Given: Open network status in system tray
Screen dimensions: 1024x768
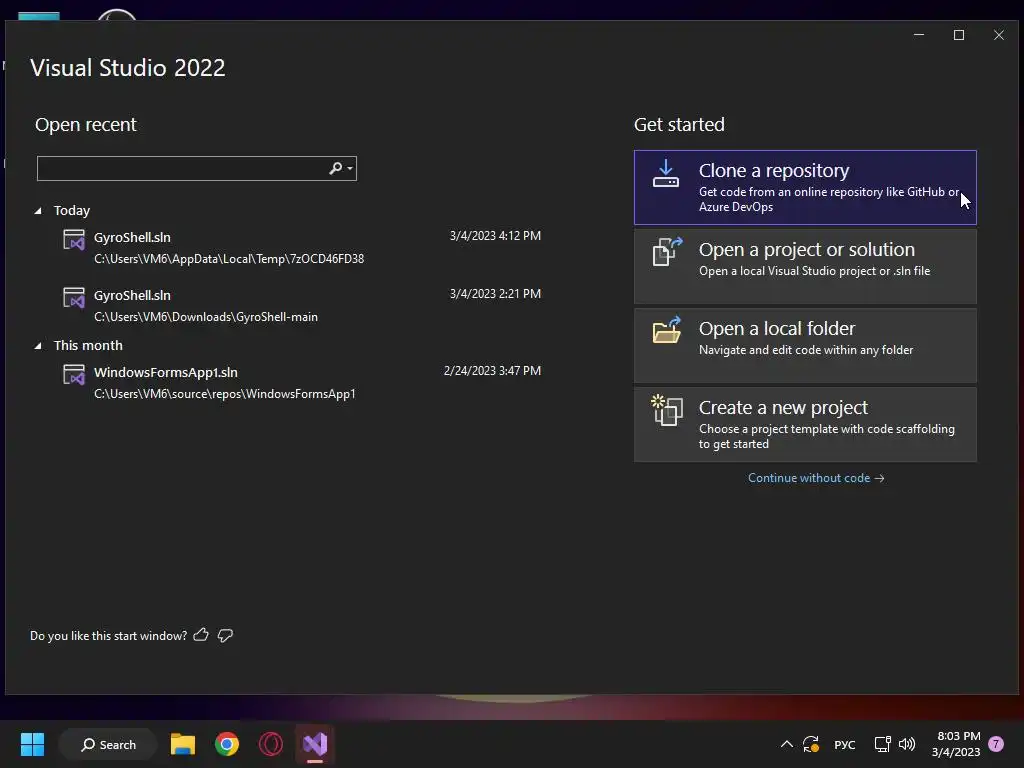Looking at the screenshot, I should [882, 744].
